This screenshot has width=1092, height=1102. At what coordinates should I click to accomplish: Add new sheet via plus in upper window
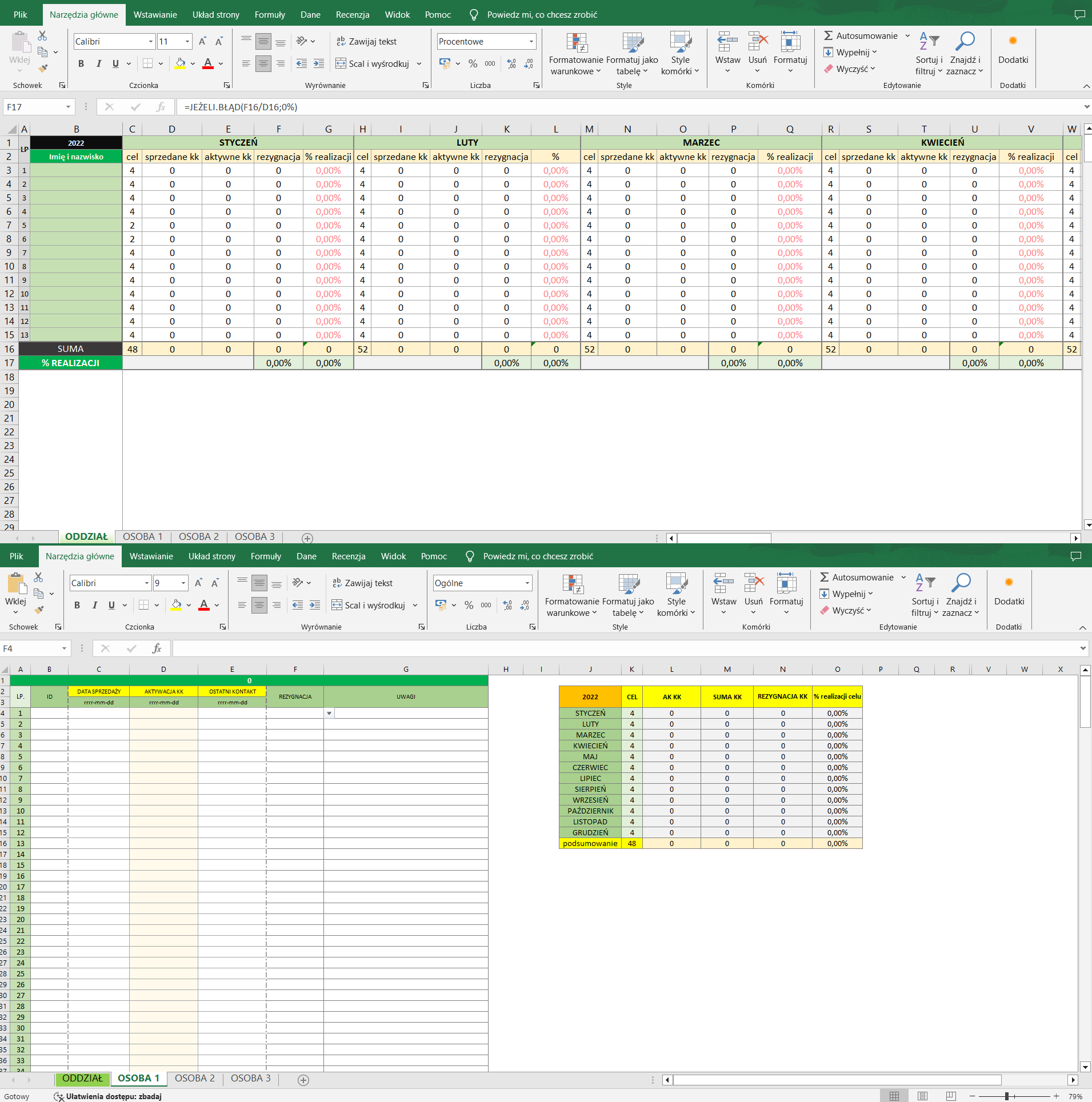[307, 538]
